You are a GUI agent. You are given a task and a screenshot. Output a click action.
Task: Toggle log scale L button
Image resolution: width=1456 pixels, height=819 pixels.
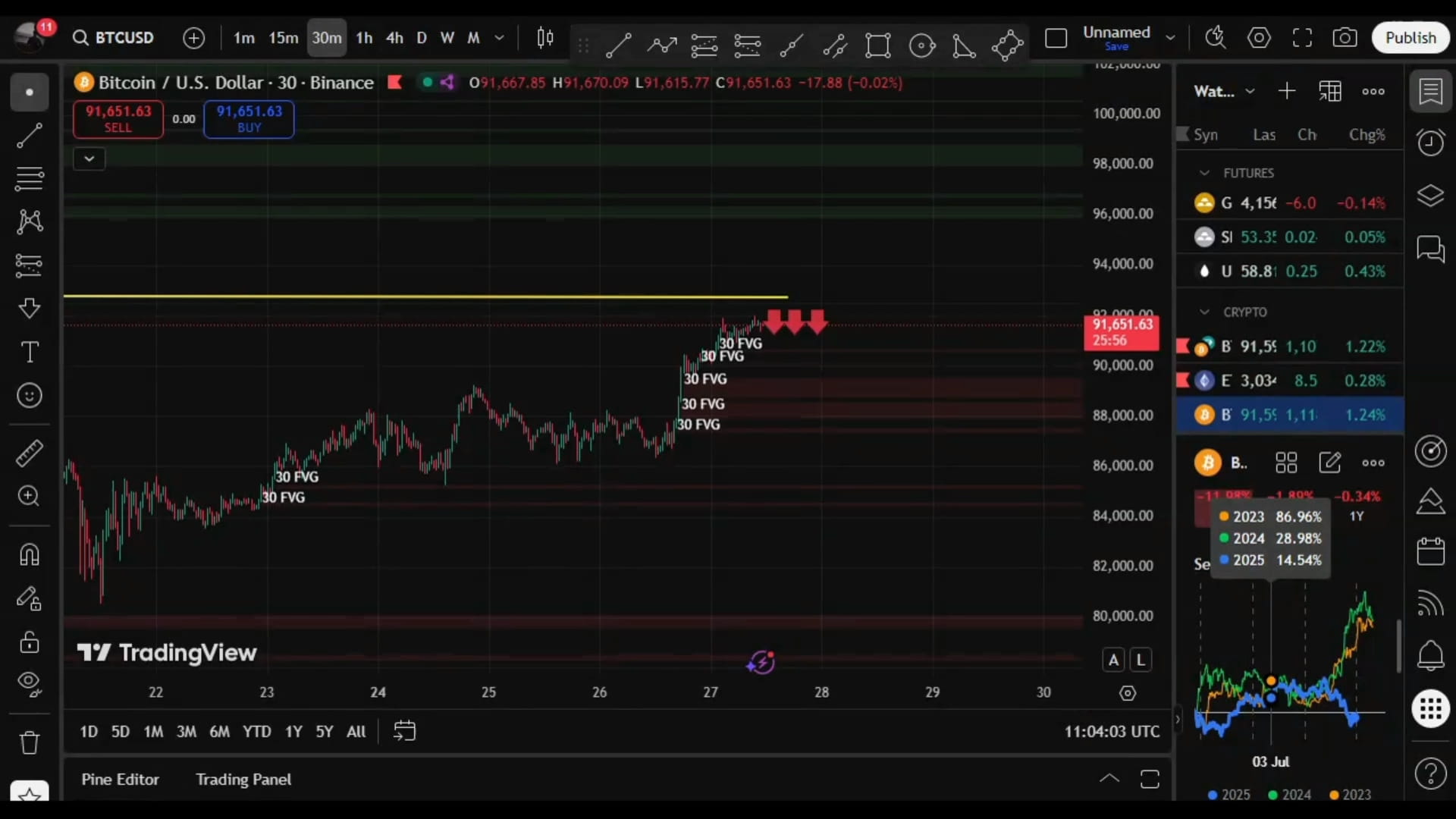point(1141,660)
